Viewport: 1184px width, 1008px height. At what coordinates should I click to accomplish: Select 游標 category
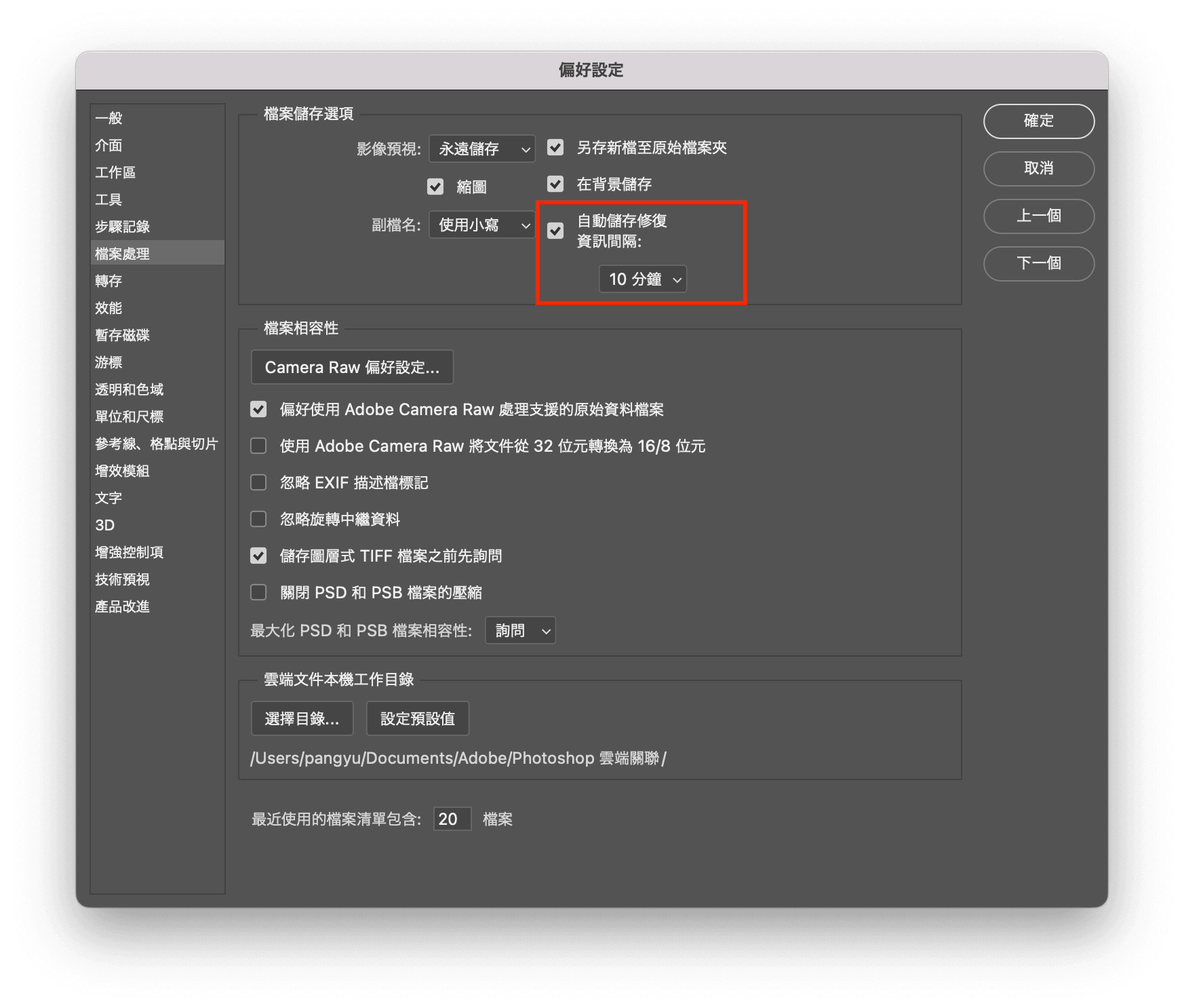tap(157, 362)
